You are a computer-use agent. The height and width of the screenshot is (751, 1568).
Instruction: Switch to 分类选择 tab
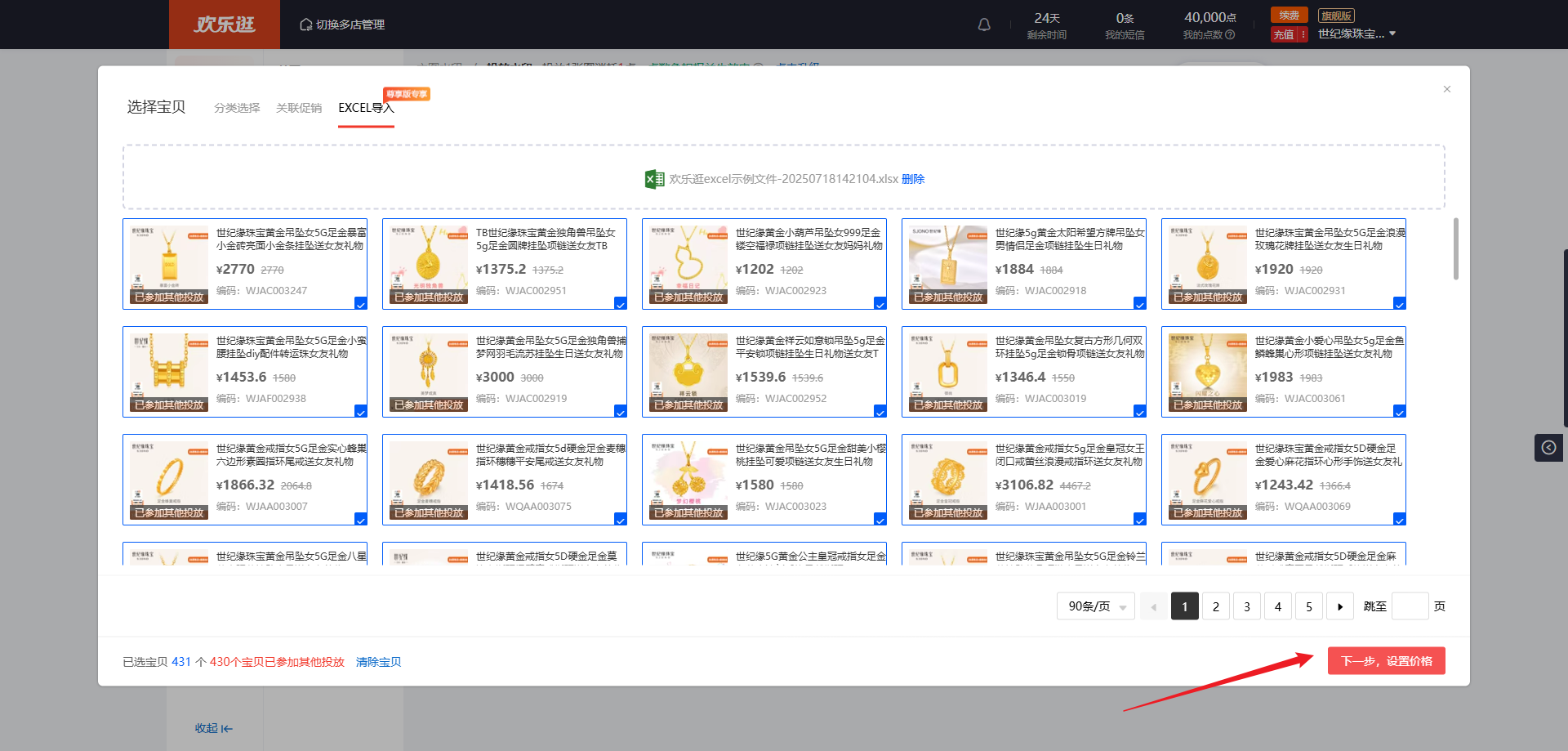237,108
